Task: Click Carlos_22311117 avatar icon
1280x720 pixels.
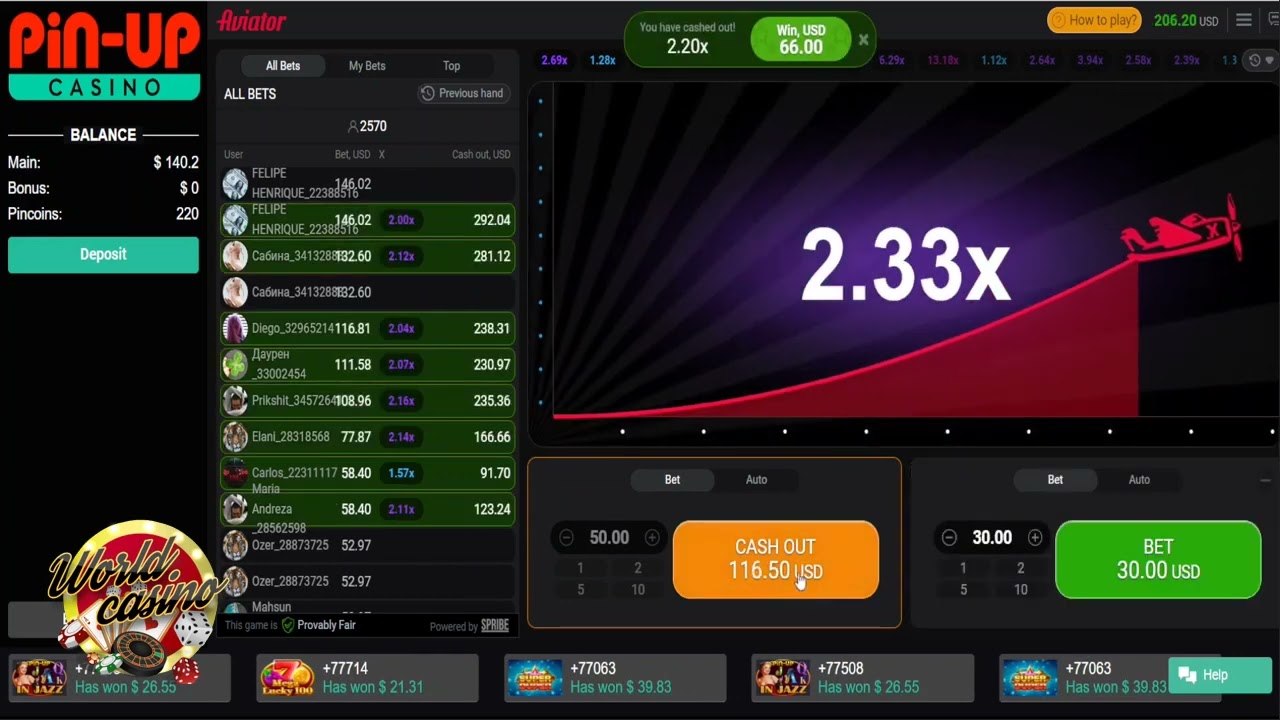Action: pyautogui.click(x=235, y=473)
